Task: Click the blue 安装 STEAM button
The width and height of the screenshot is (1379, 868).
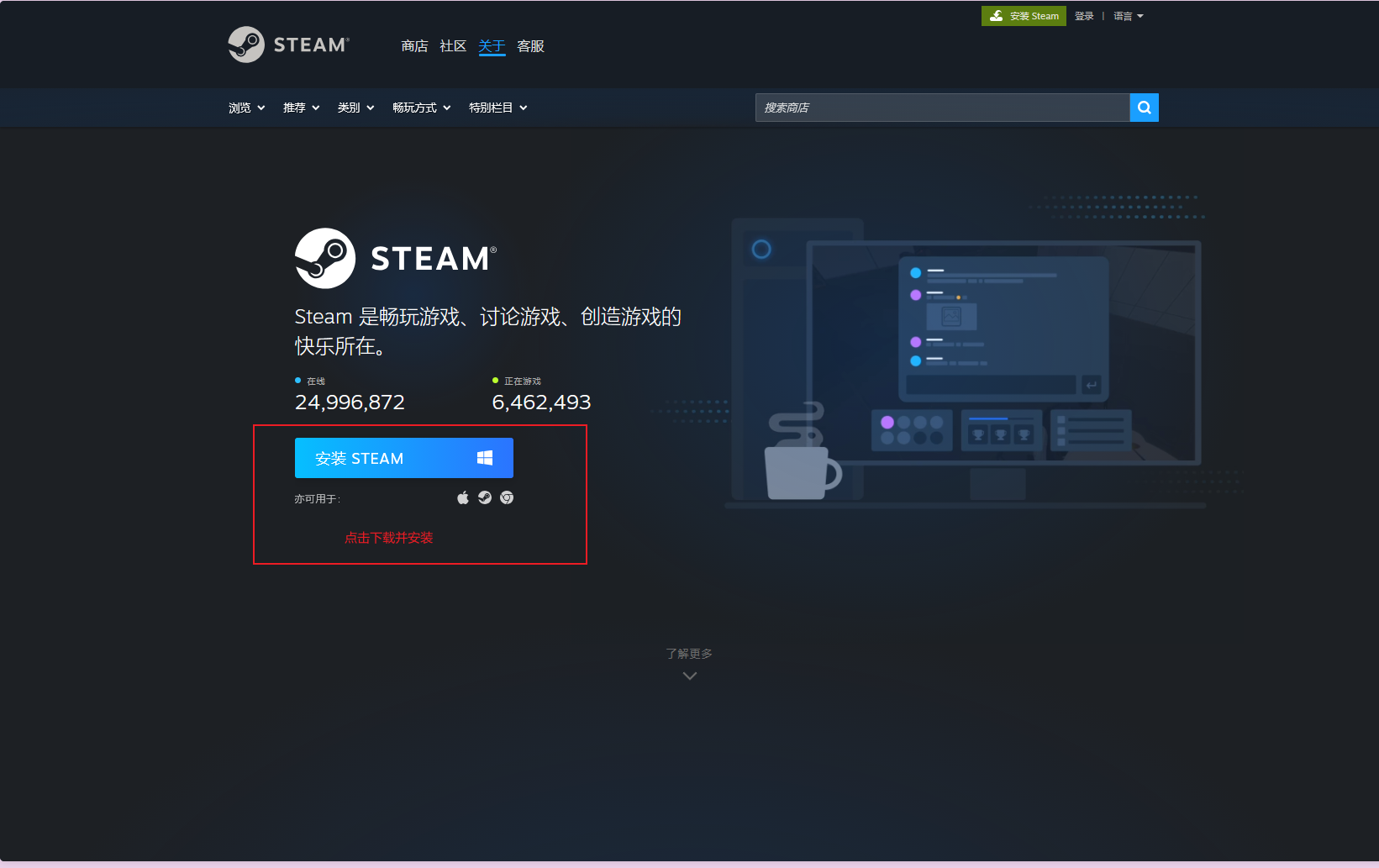Action: click(x=387, y=457)
